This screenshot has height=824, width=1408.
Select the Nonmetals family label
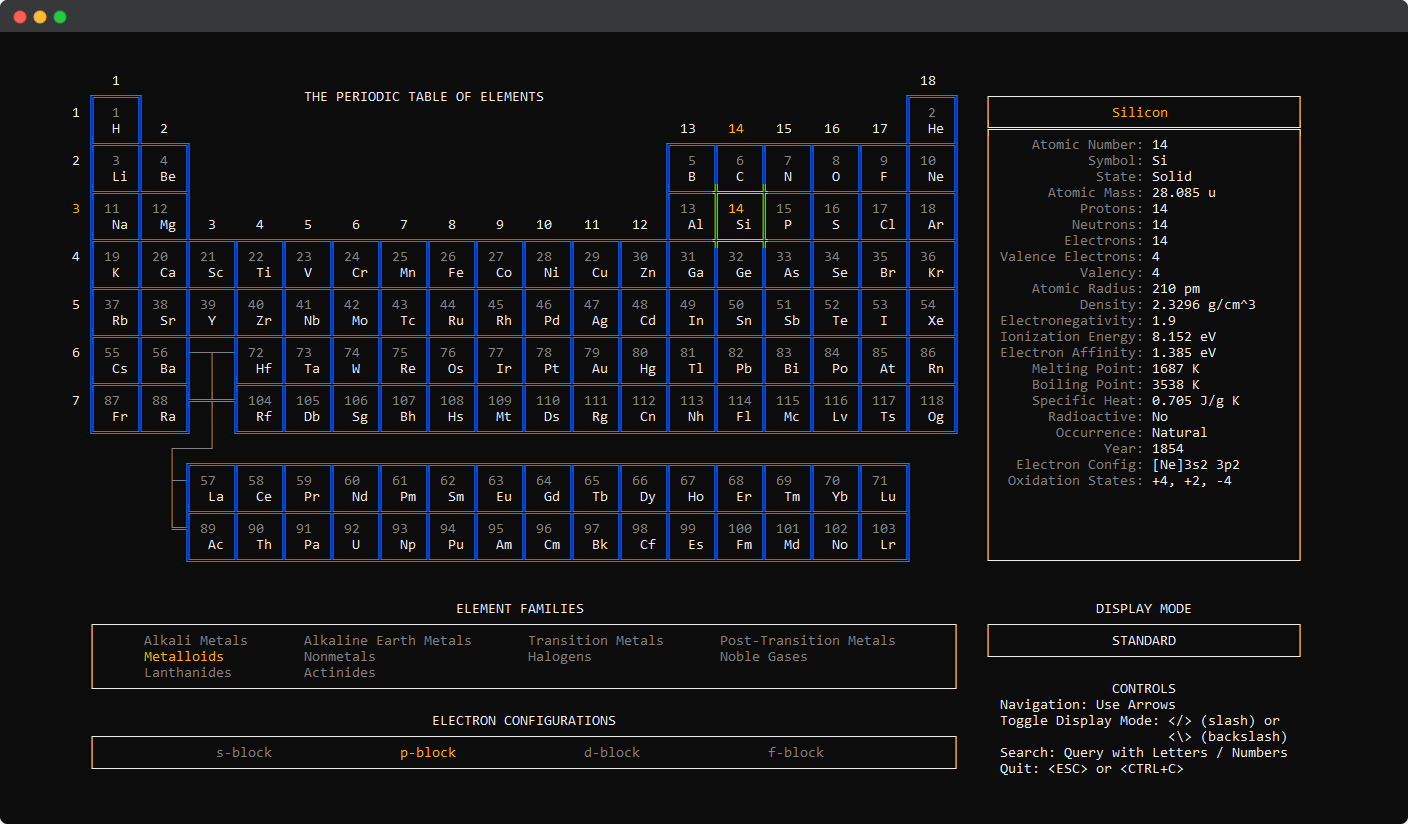[340, 657]
